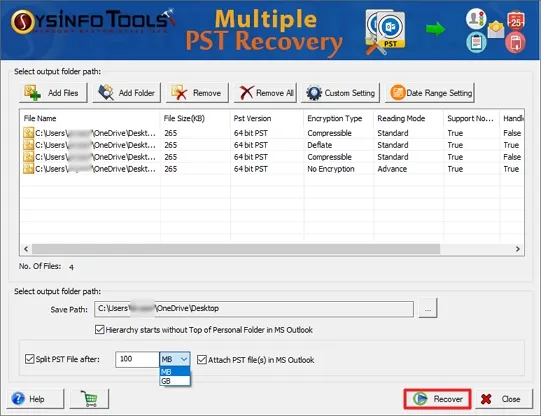The image size is (541, 416).
Task: Start recovery with Recover button
Action: (437, 399)
